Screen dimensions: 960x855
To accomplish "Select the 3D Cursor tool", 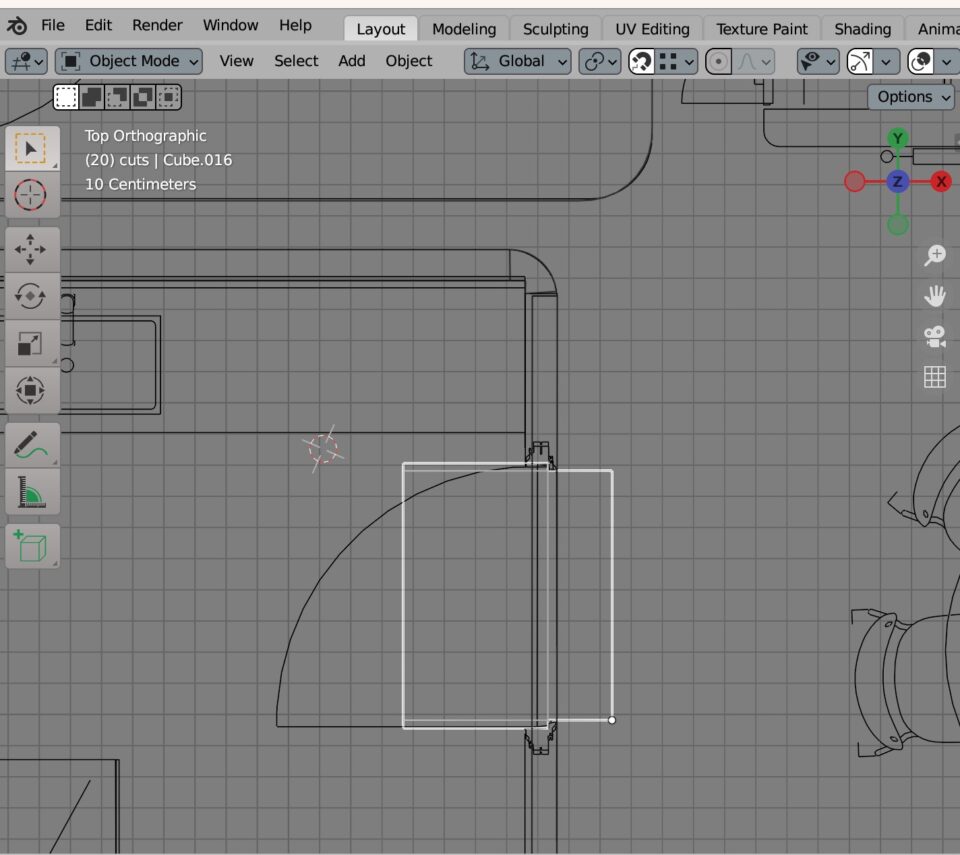I will coord(31,194).
